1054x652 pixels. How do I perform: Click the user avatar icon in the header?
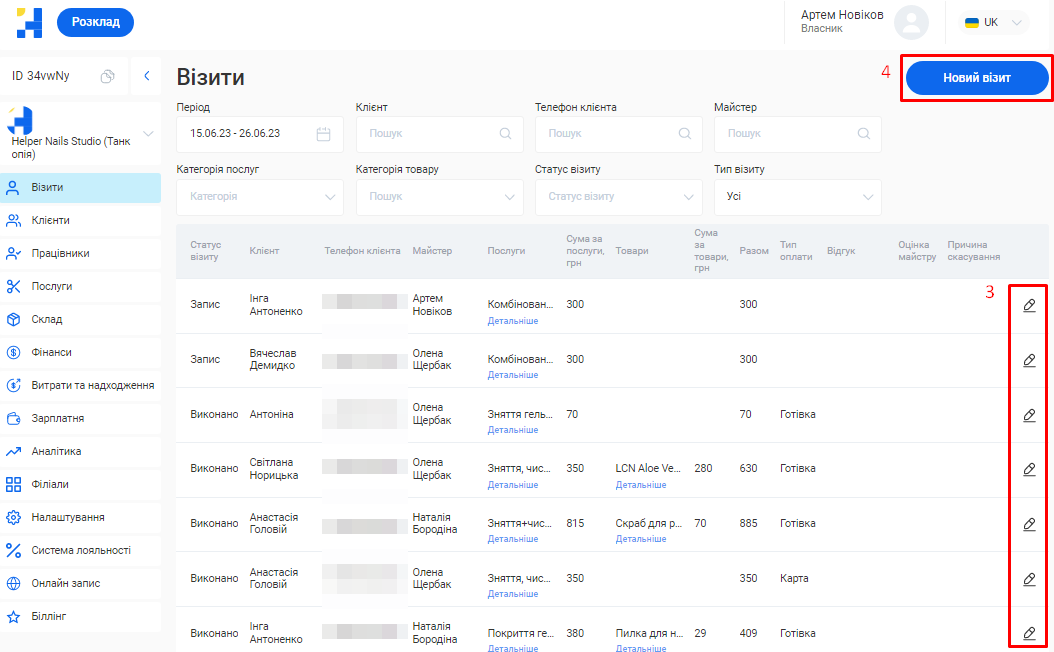click(911, 22)
